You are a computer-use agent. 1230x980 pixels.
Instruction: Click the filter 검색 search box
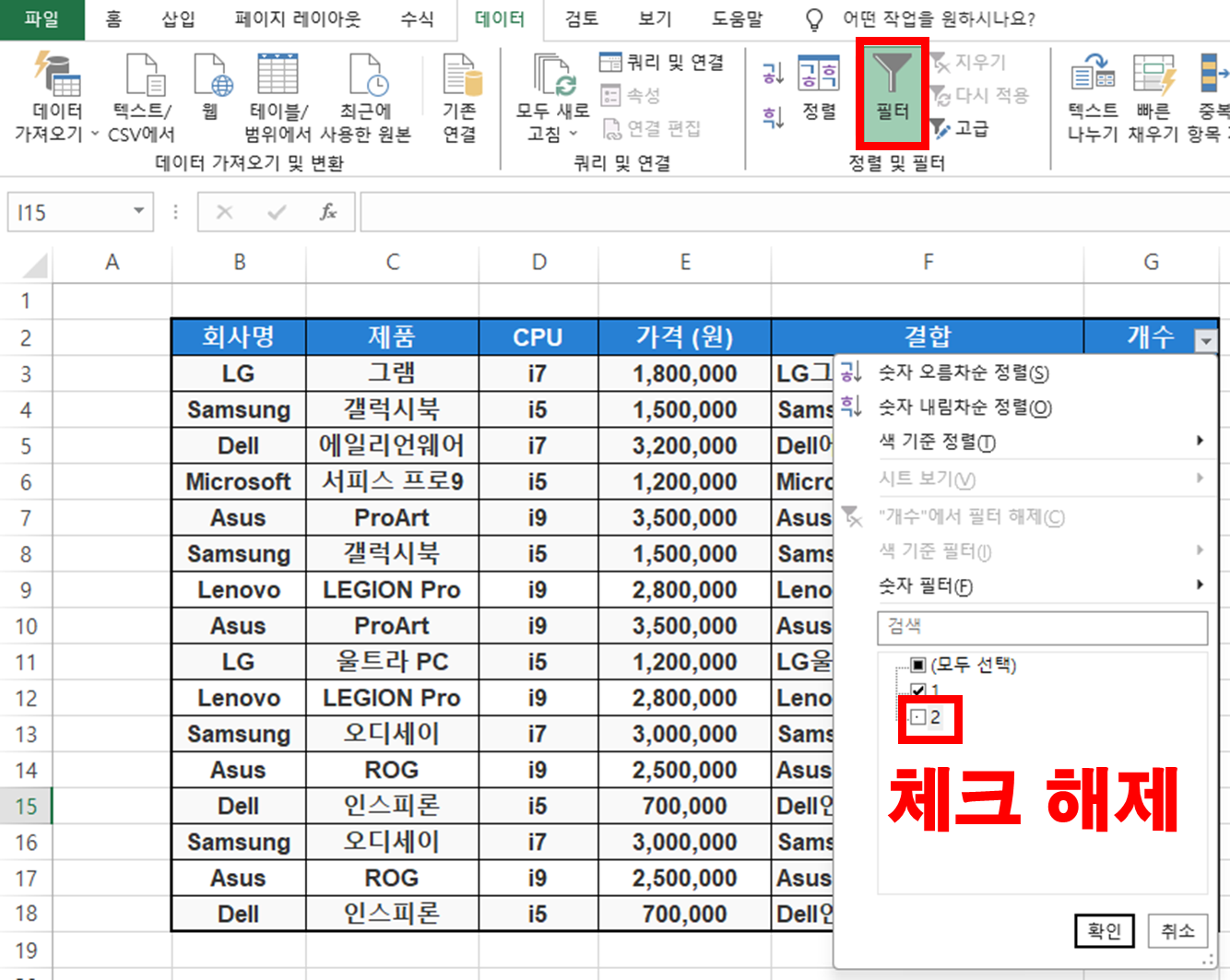pos(1042,627)
